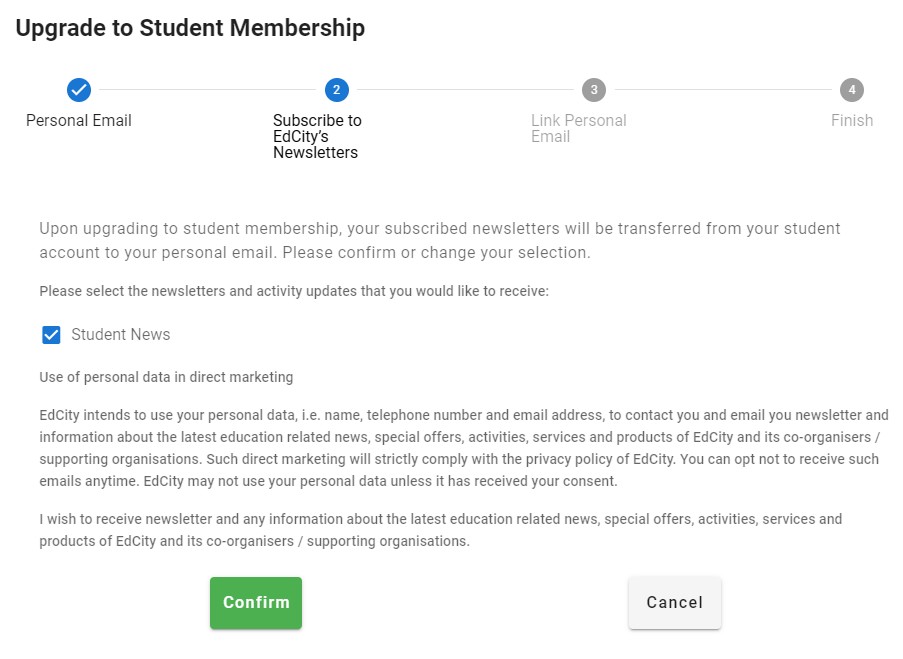Viewport: 903px width, 659px height.
Task: Click Cancel to dismiss the upgrade dialog
Action: [674, 602]
